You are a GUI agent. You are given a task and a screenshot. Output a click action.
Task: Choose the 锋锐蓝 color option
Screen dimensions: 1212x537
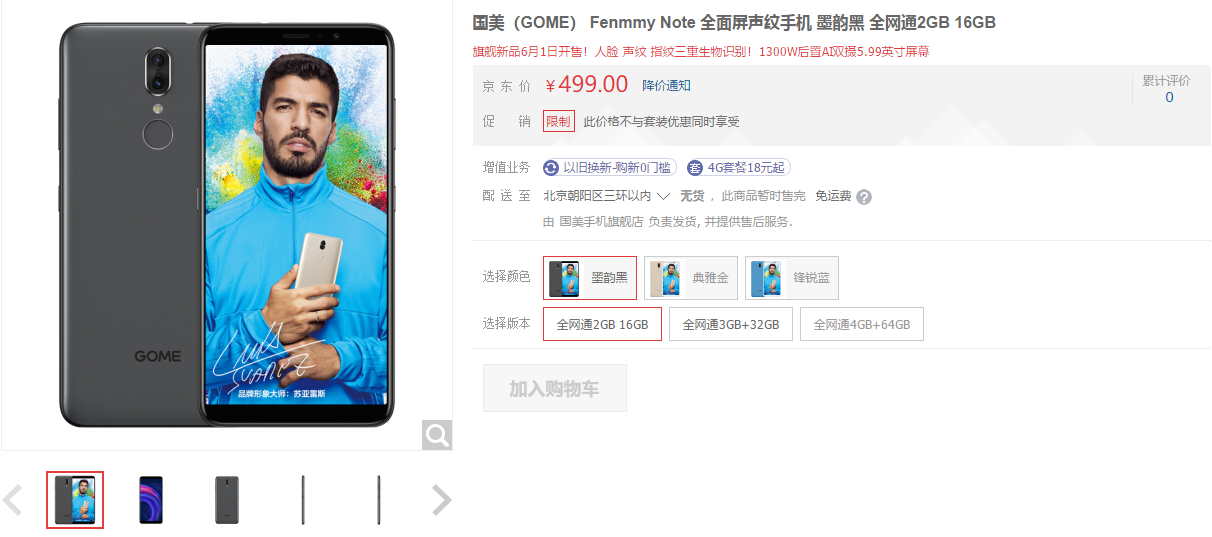click(x=792, y=278)
